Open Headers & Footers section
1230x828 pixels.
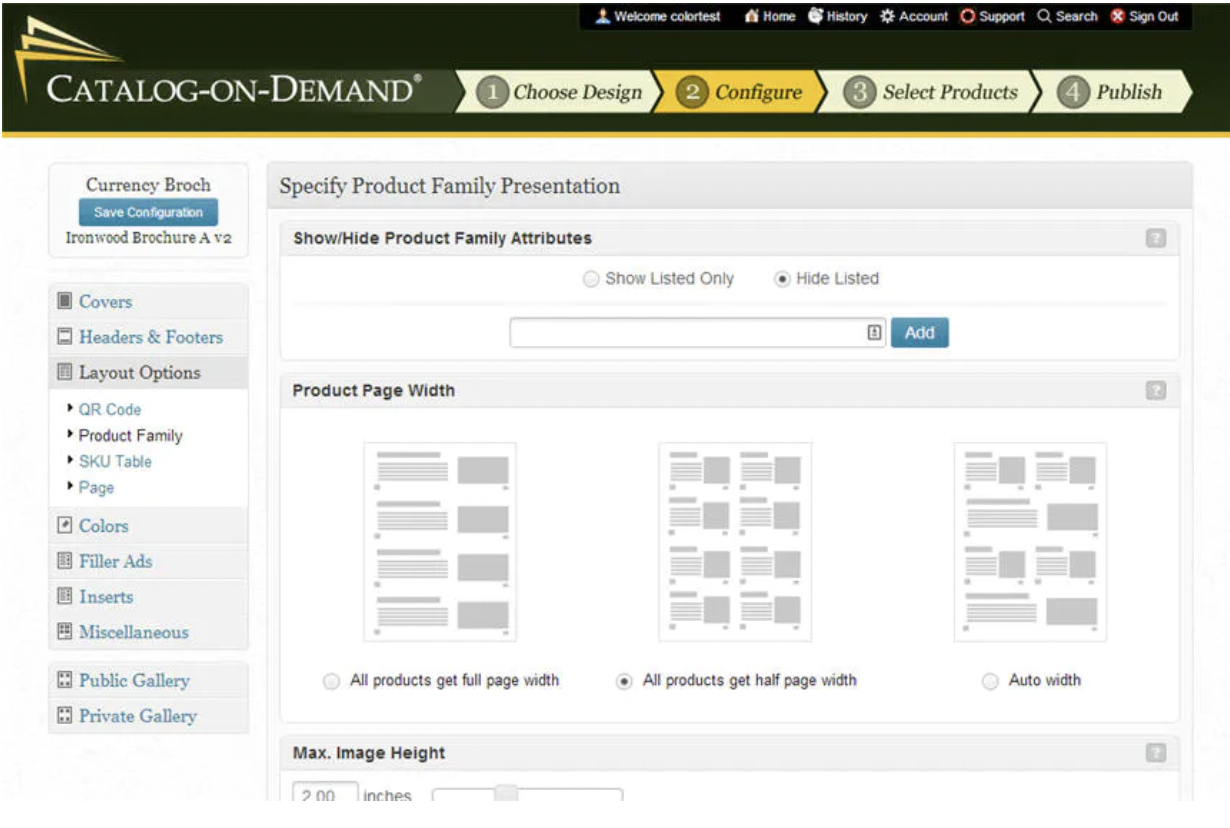[x=148, y=337]
